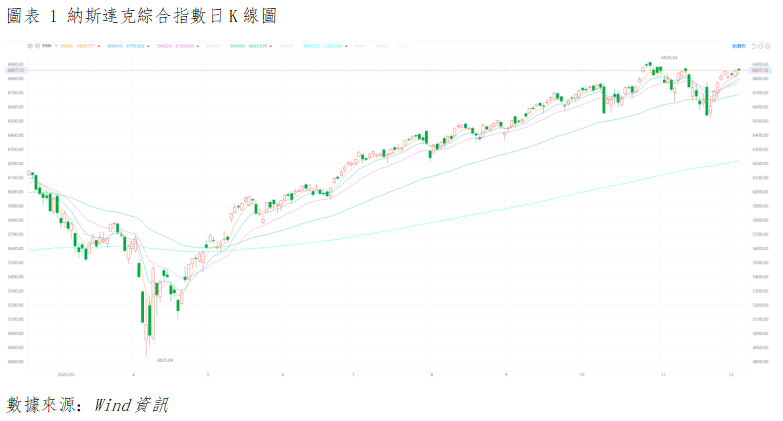Viewport: 783px width, 421px height.
Task: Click the circled X icon at top right
Action: tap(768, 46)
